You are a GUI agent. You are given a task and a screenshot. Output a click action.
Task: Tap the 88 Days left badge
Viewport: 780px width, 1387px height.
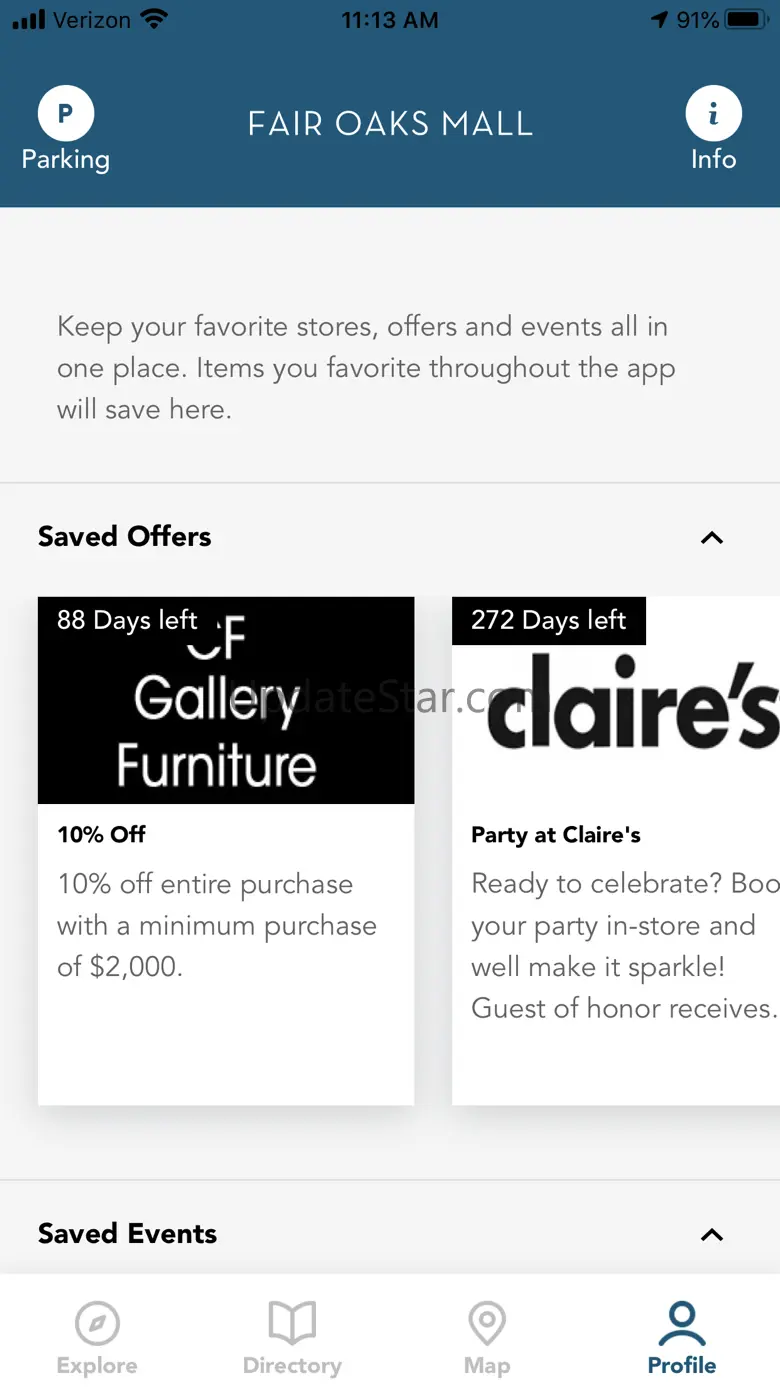[x=127, y=620]
